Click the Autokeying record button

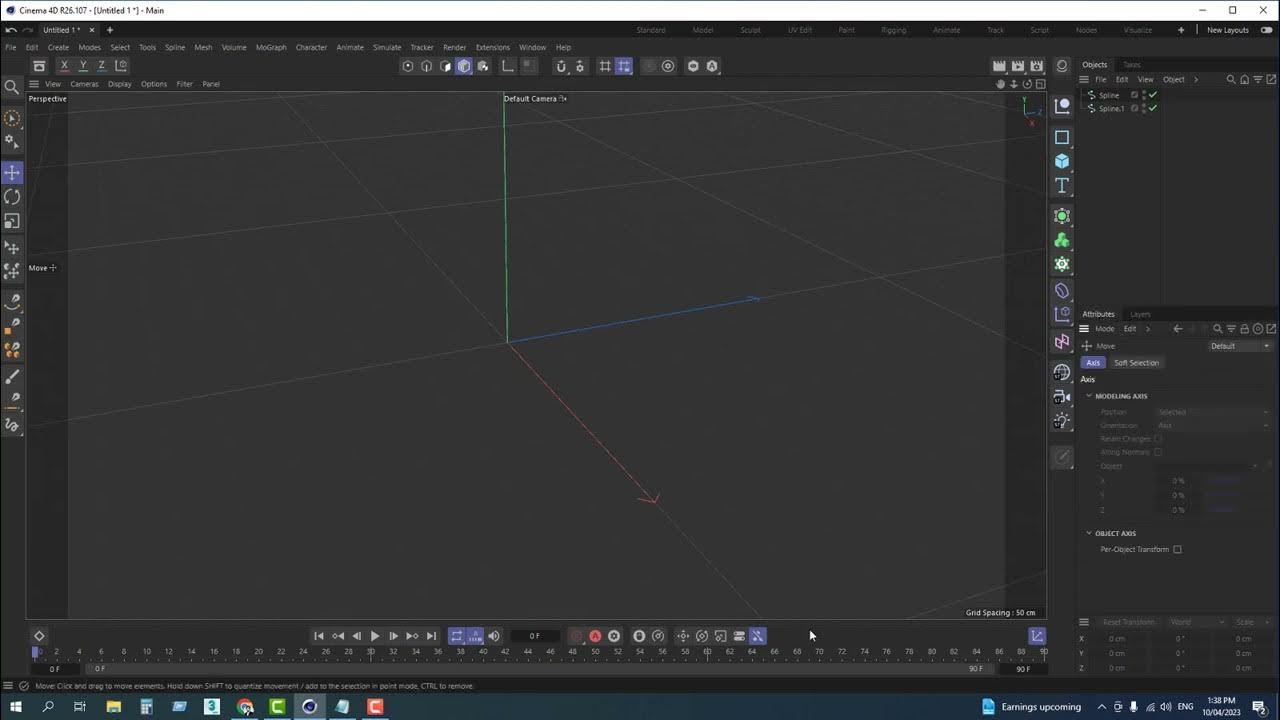(595, 636)
